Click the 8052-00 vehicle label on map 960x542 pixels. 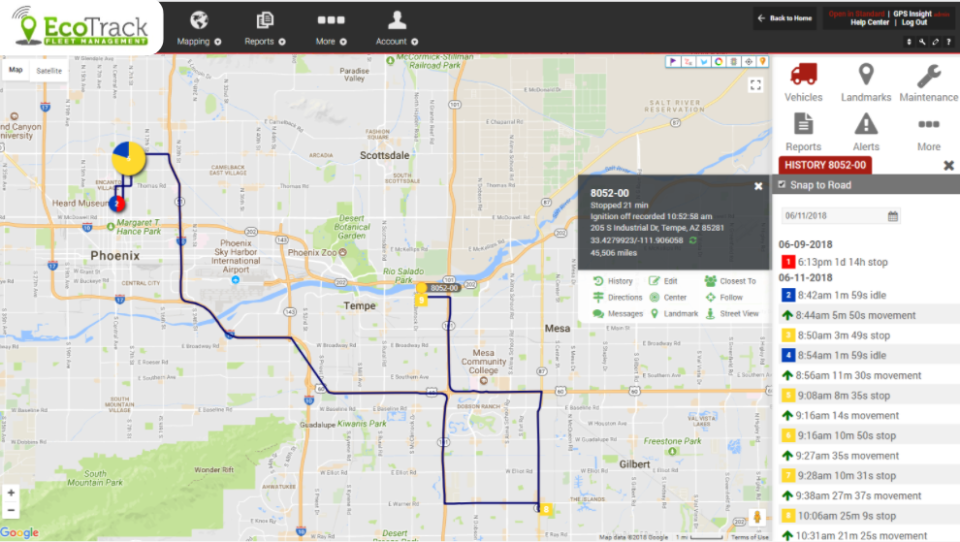point(444,288)
